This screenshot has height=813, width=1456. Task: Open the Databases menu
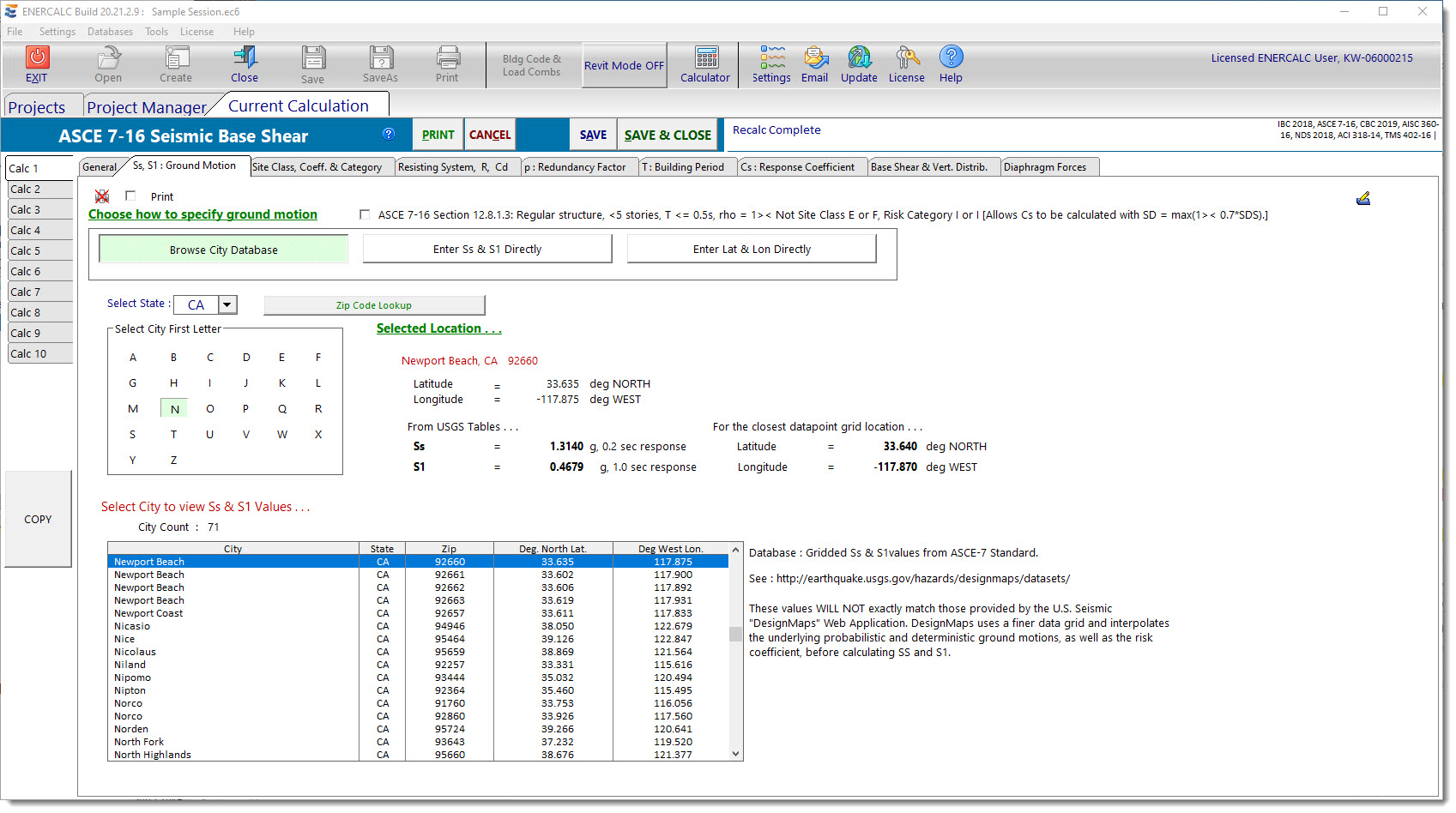coord(110,32)
